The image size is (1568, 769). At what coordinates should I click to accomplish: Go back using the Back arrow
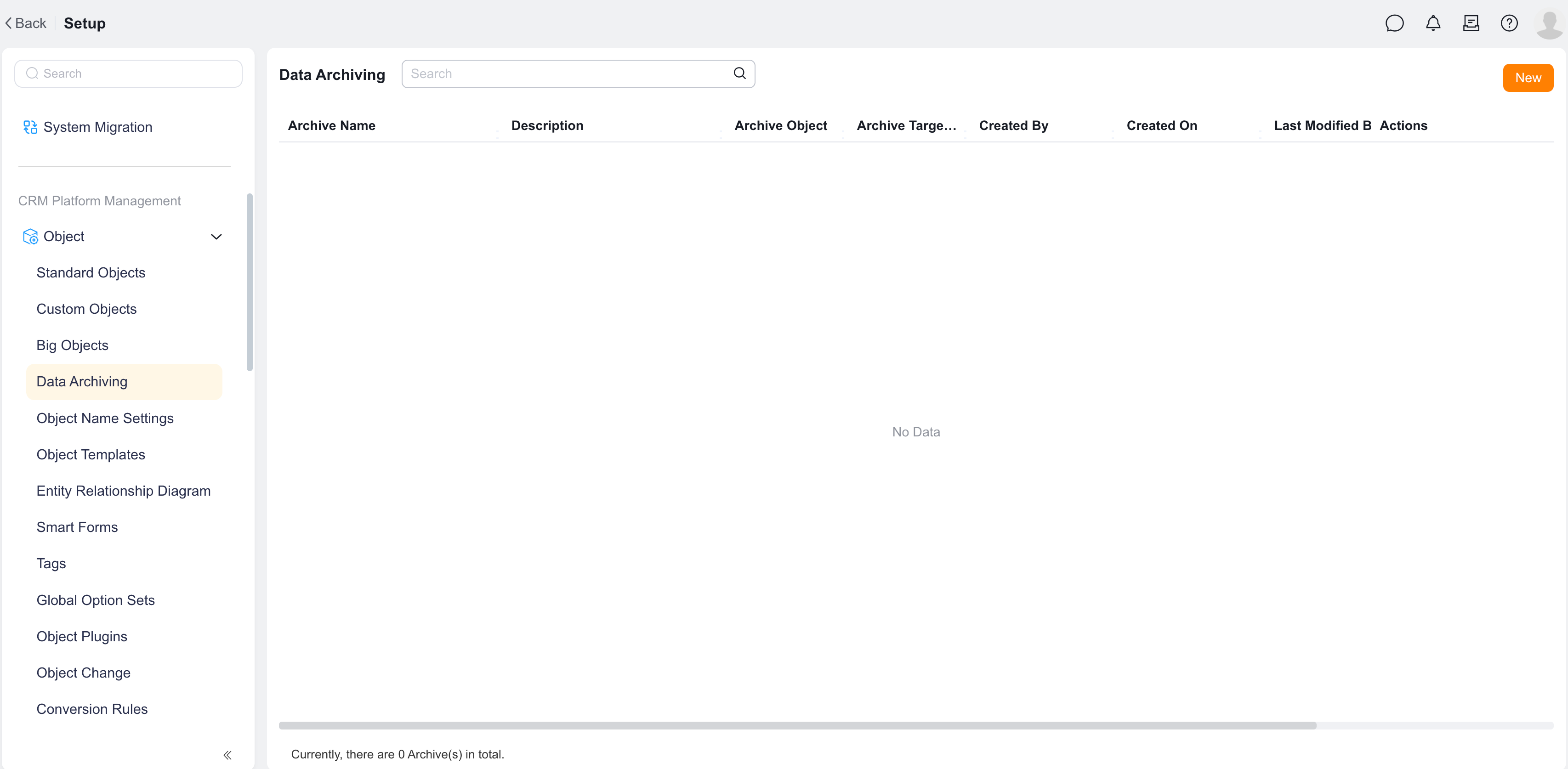click(26, 23)
